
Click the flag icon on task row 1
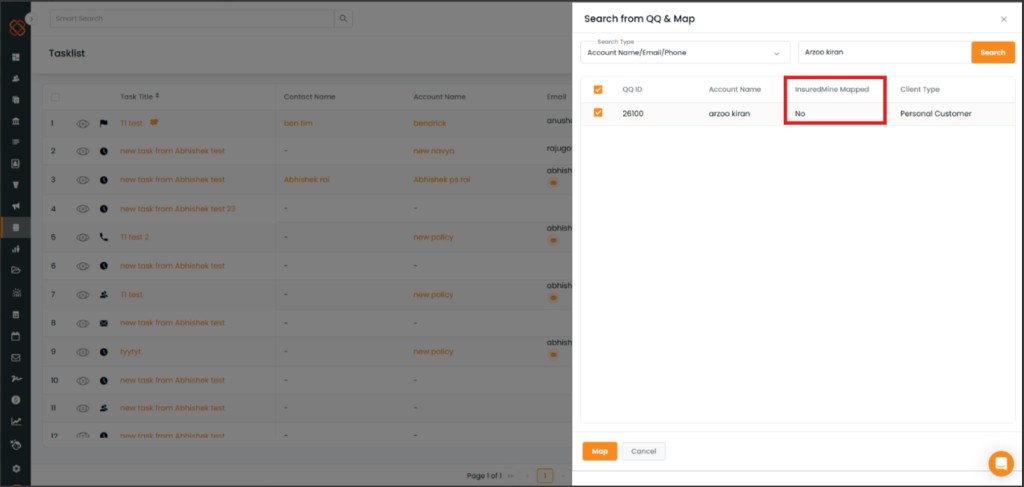[103, 124]
